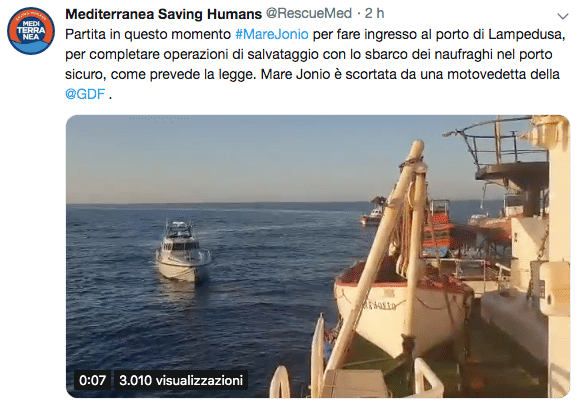Click the word 'Partita' starting the tweet
583x412 pixels.
click(86, 34)
